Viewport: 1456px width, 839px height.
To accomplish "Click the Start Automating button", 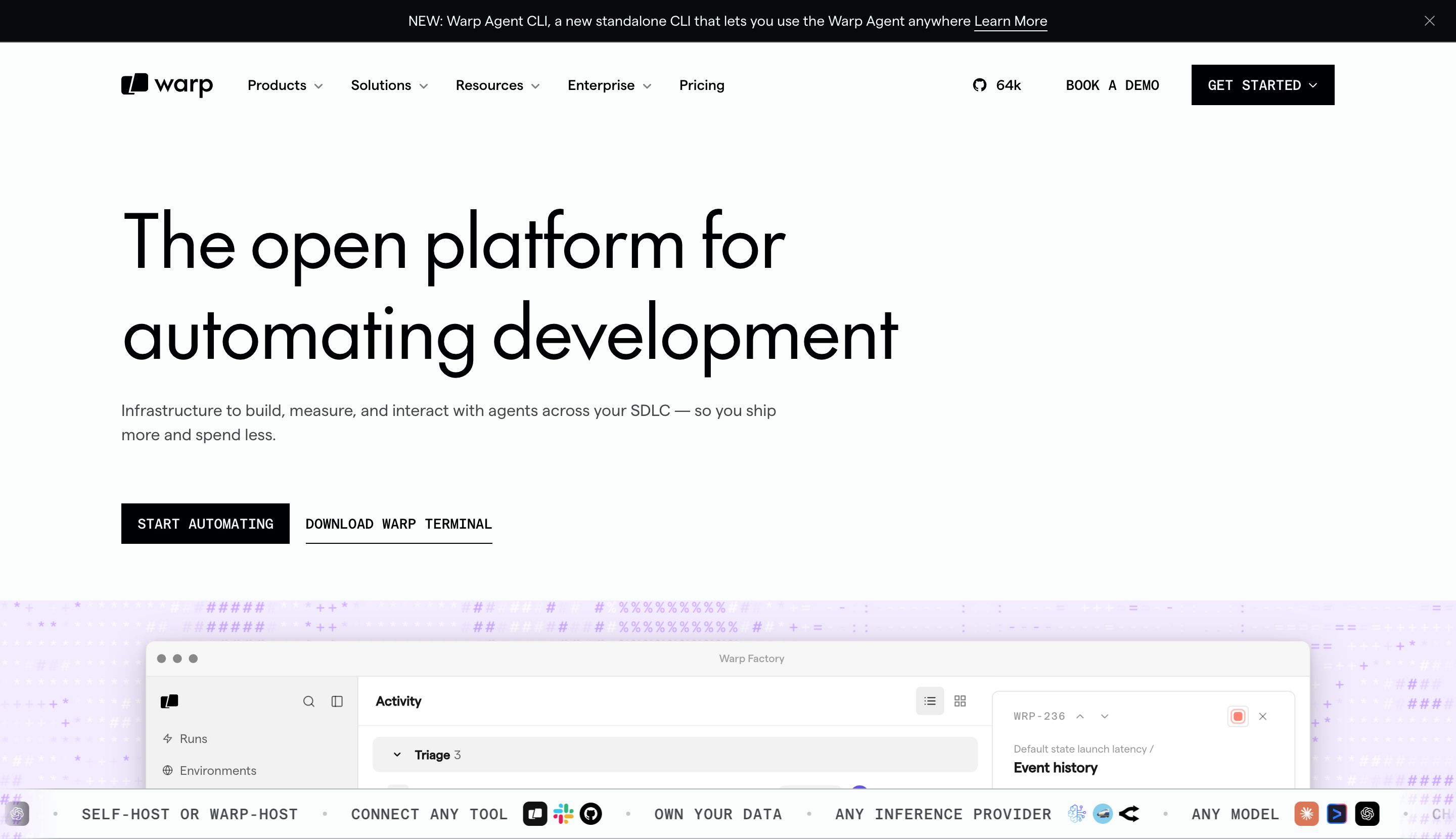I will [x=205, y=523].
